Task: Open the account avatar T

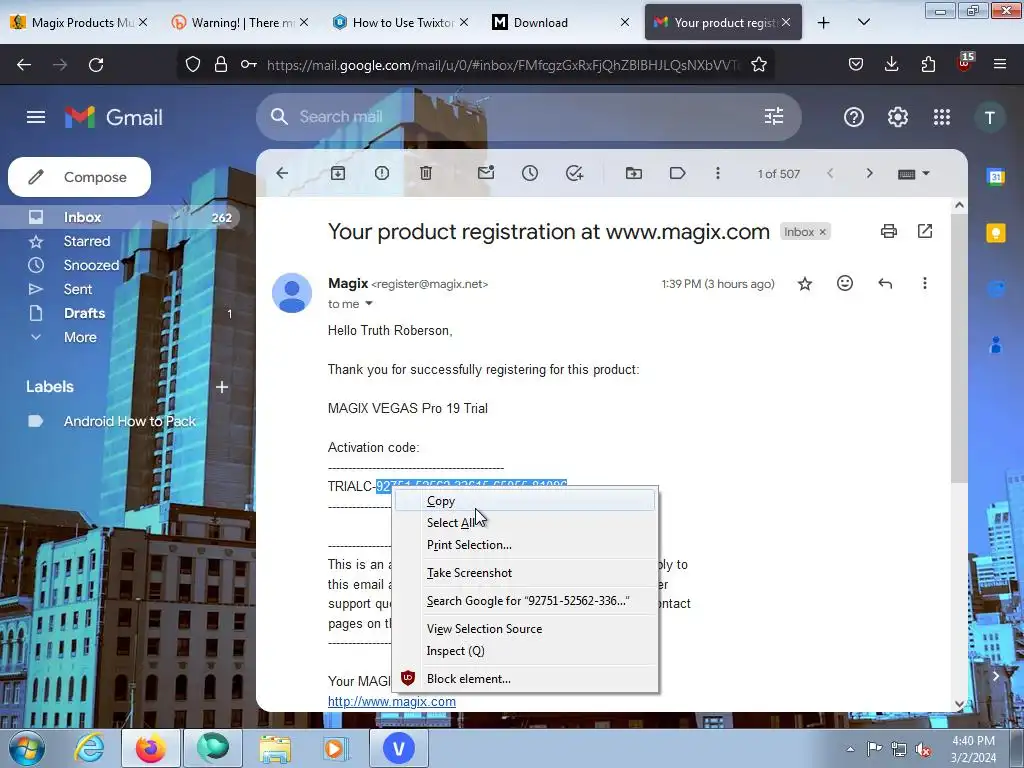Action: [990, 118]
